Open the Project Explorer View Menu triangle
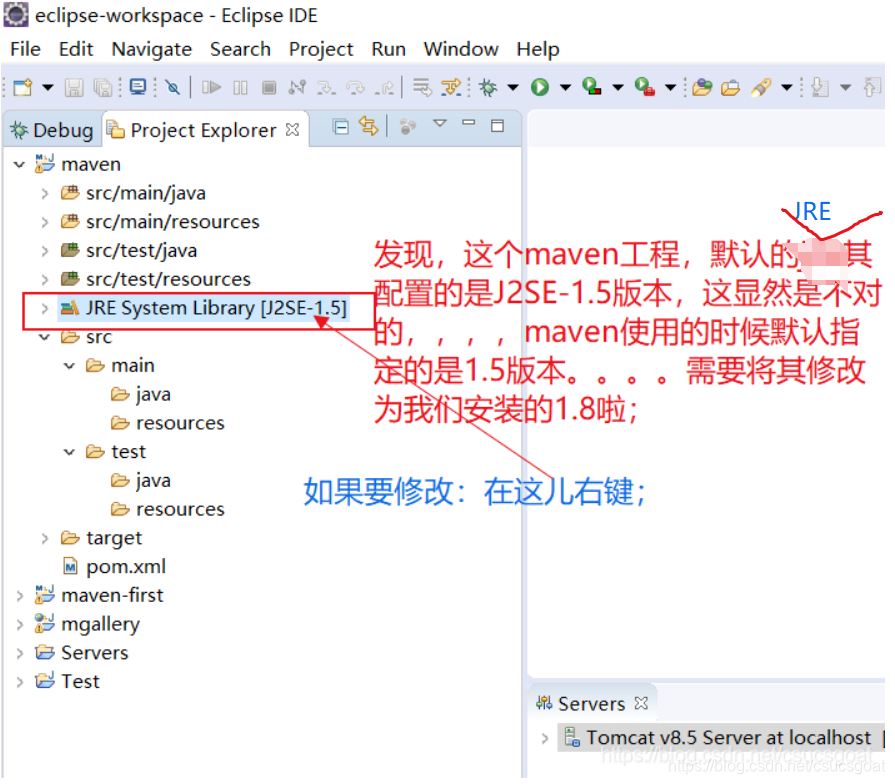Screen dimensions: 895x784 pos(440,123)
